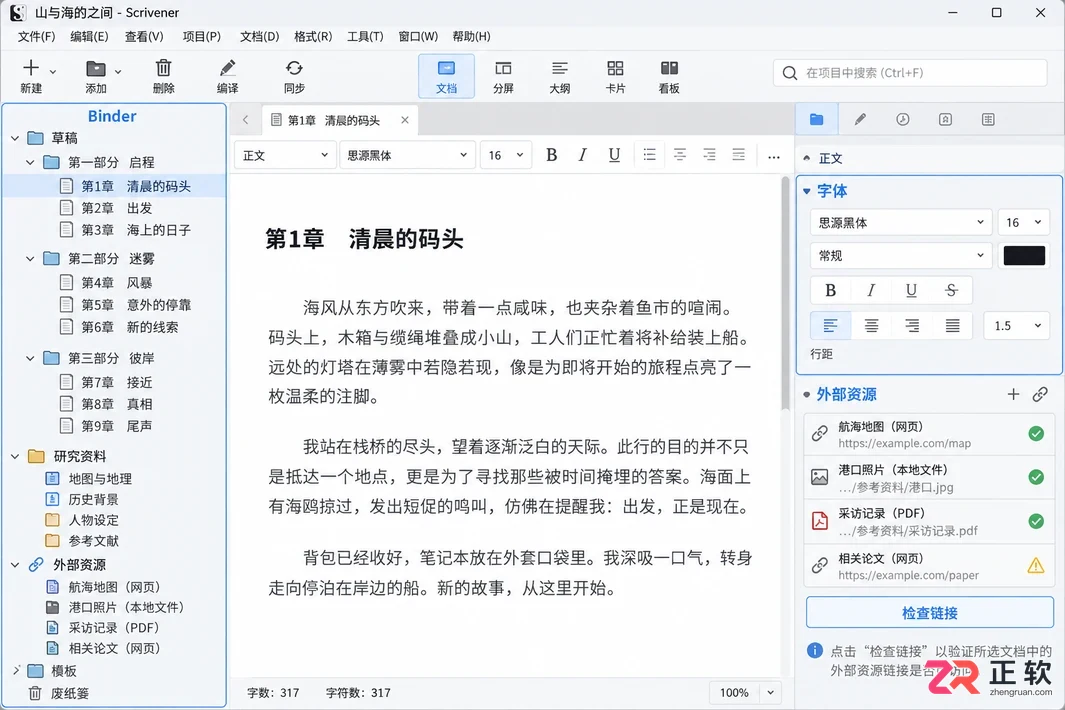Switch to 卡片 corkboard view

pyautogui.click(x=615, y=76)
